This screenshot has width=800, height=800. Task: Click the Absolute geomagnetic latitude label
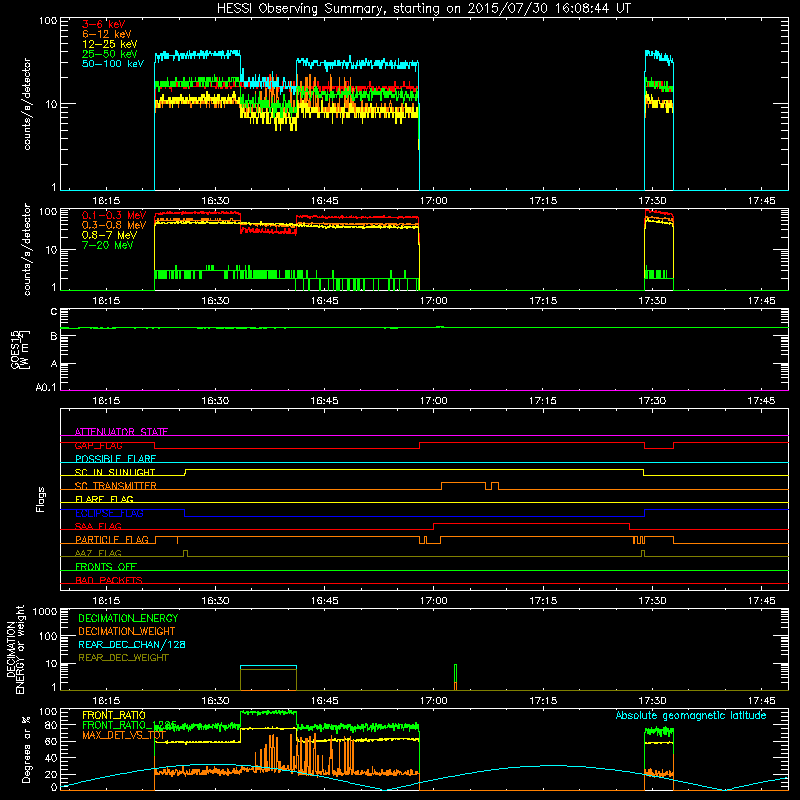pyautogui.click(x=691, y=715)
